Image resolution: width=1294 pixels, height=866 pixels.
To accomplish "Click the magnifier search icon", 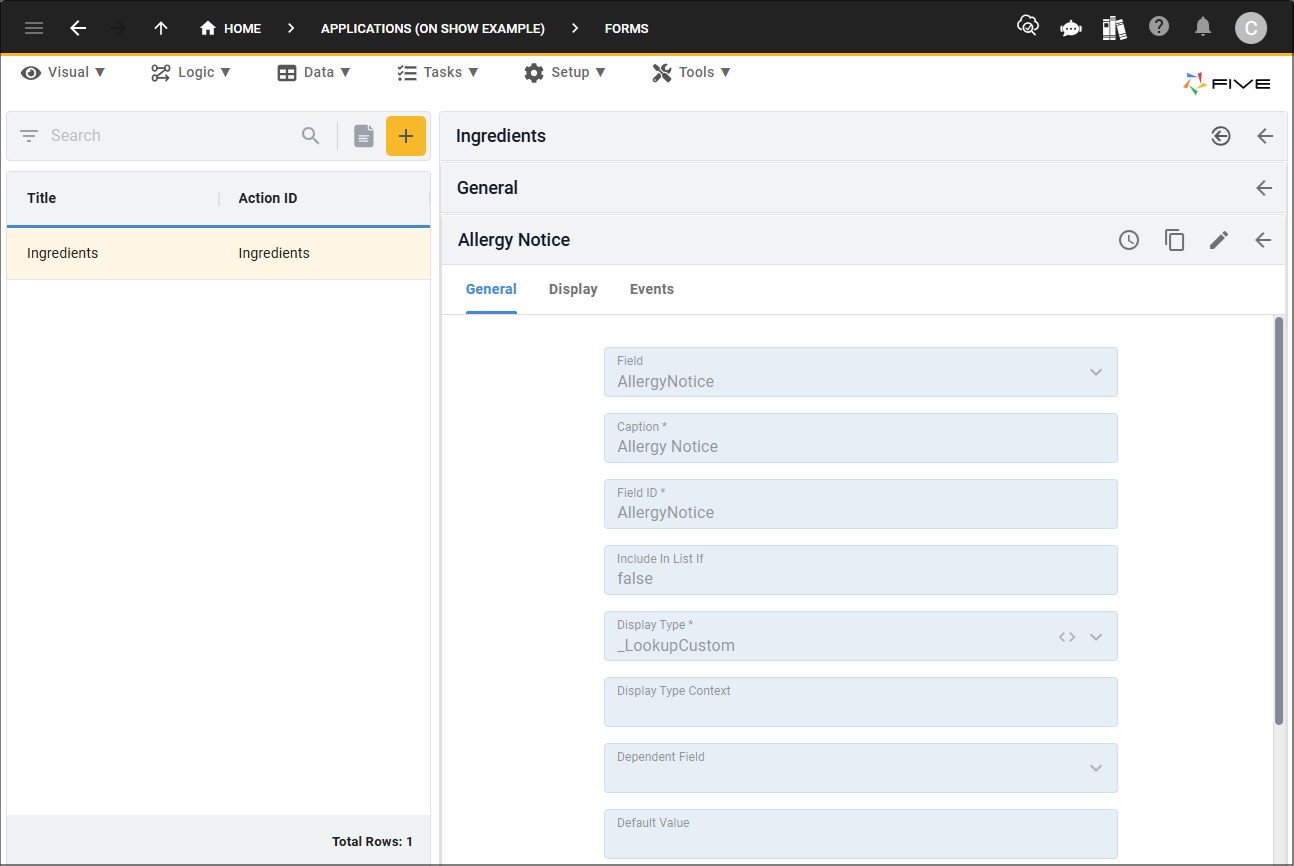I will (311, 136).
